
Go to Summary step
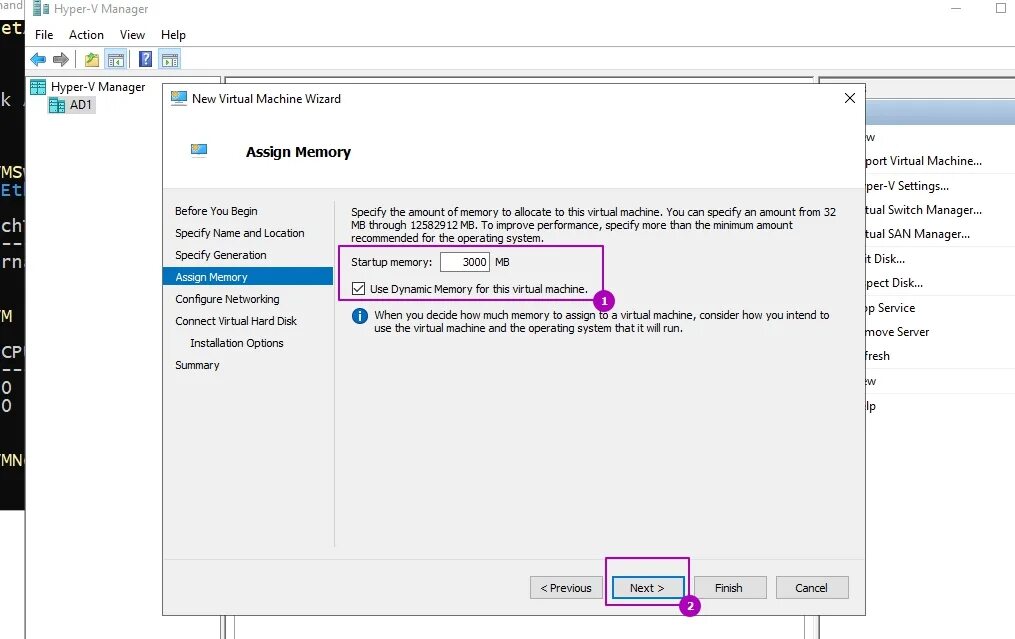tap(197, 365)
